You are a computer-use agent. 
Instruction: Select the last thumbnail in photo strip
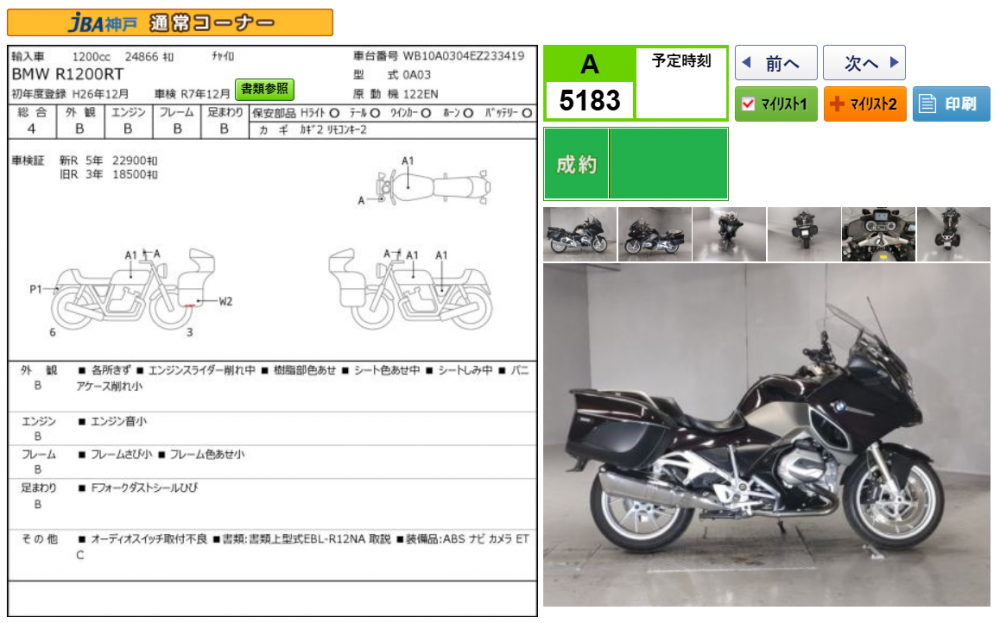click(x=952, y=234)
